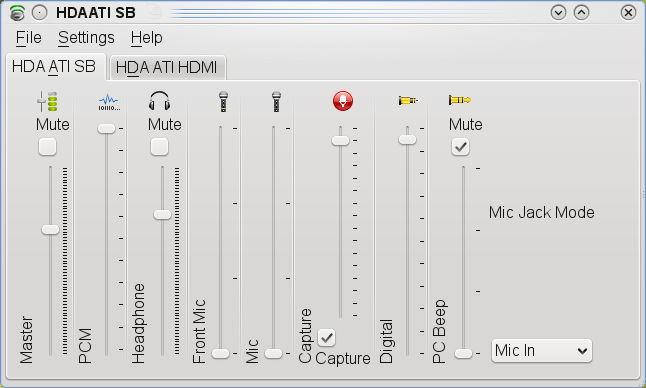Click the Front Mic microphone icon
This screenshot has height=388, width=646.
pyautogui.click(x=223, y=102)
